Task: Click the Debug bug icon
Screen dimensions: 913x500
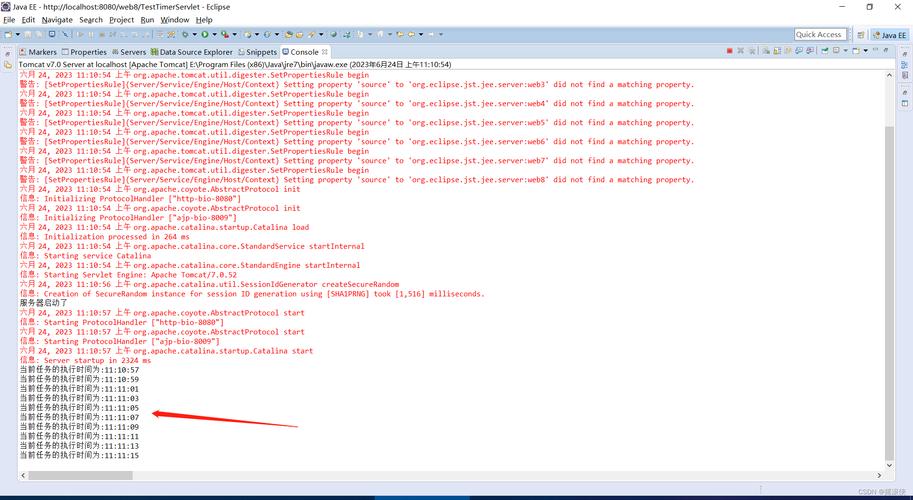Action: pos(185,34)
